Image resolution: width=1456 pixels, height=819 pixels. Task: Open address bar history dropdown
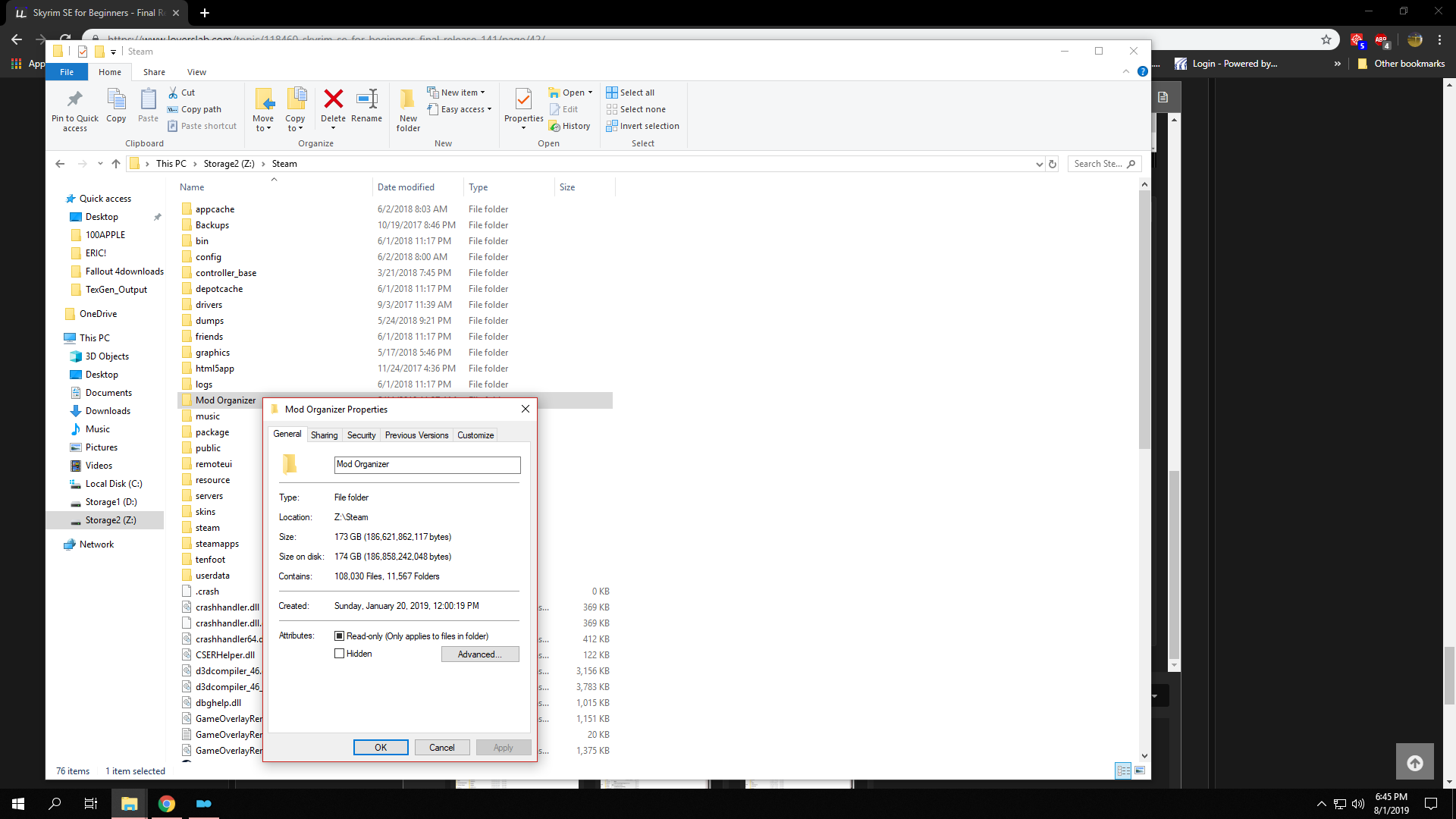(1039, 164)
